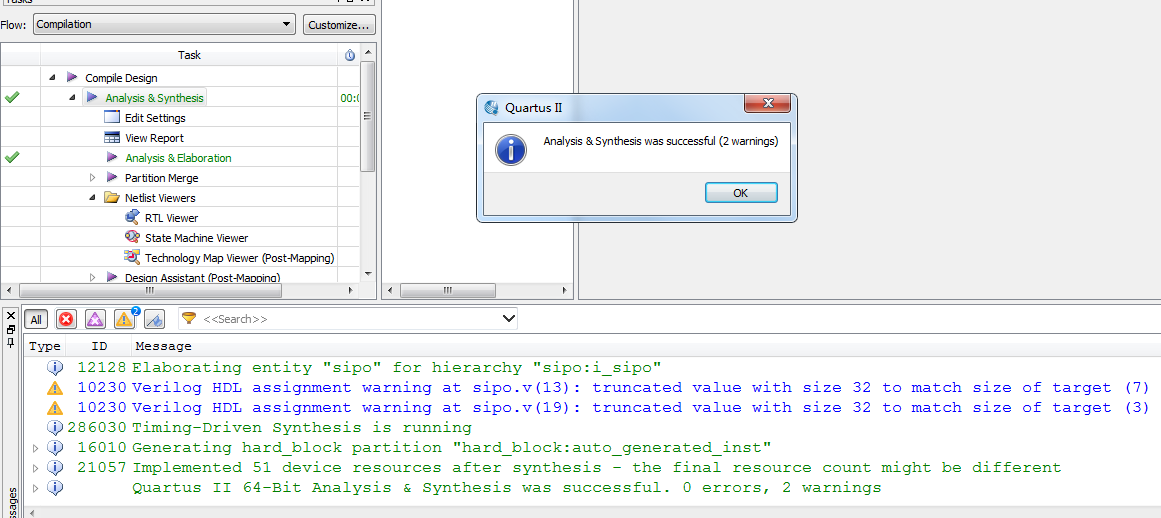Collapse the Netlist Viewers tree node
1161x518 pixels.
[93, 197]
